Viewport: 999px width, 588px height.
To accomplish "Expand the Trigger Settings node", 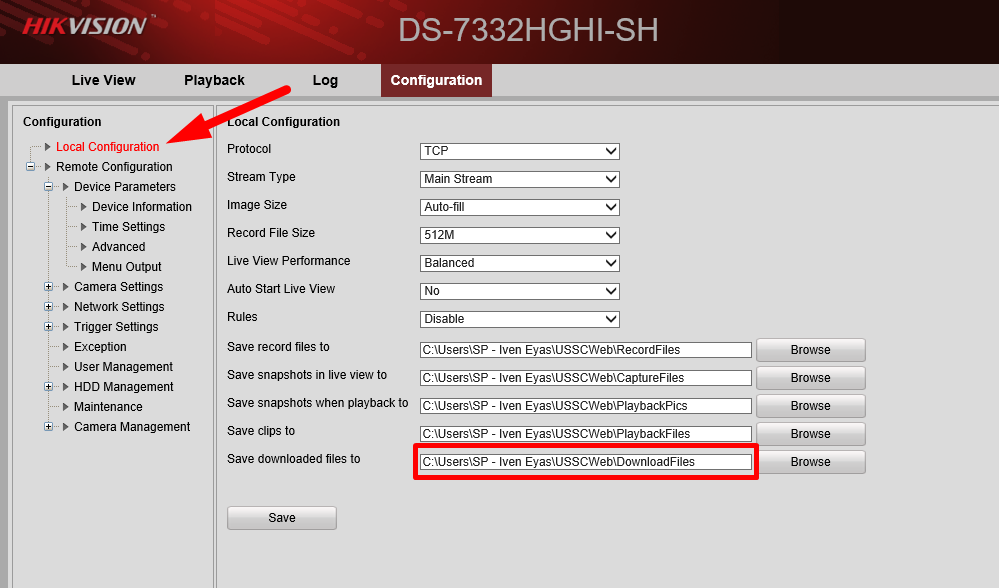I will 48,327.
